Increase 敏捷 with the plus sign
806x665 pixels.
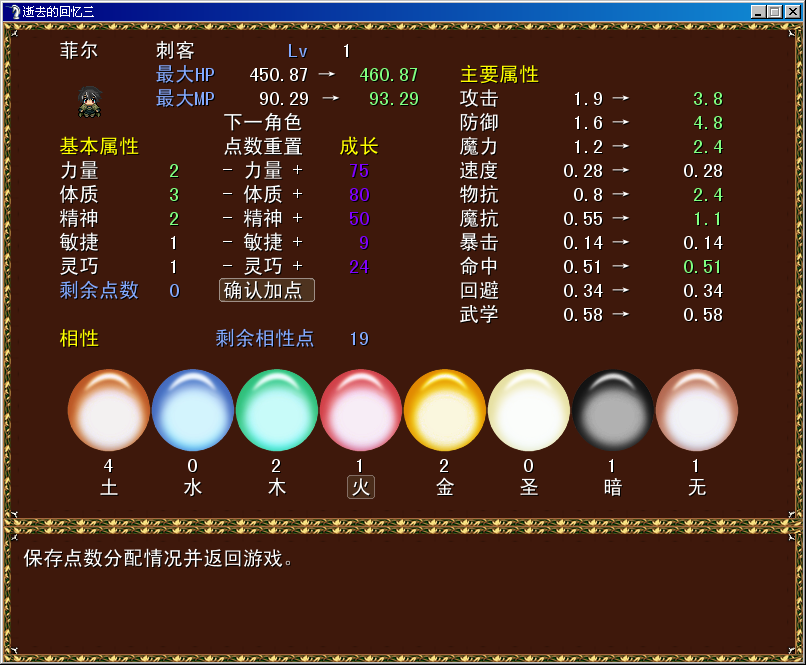coord(298,242)
